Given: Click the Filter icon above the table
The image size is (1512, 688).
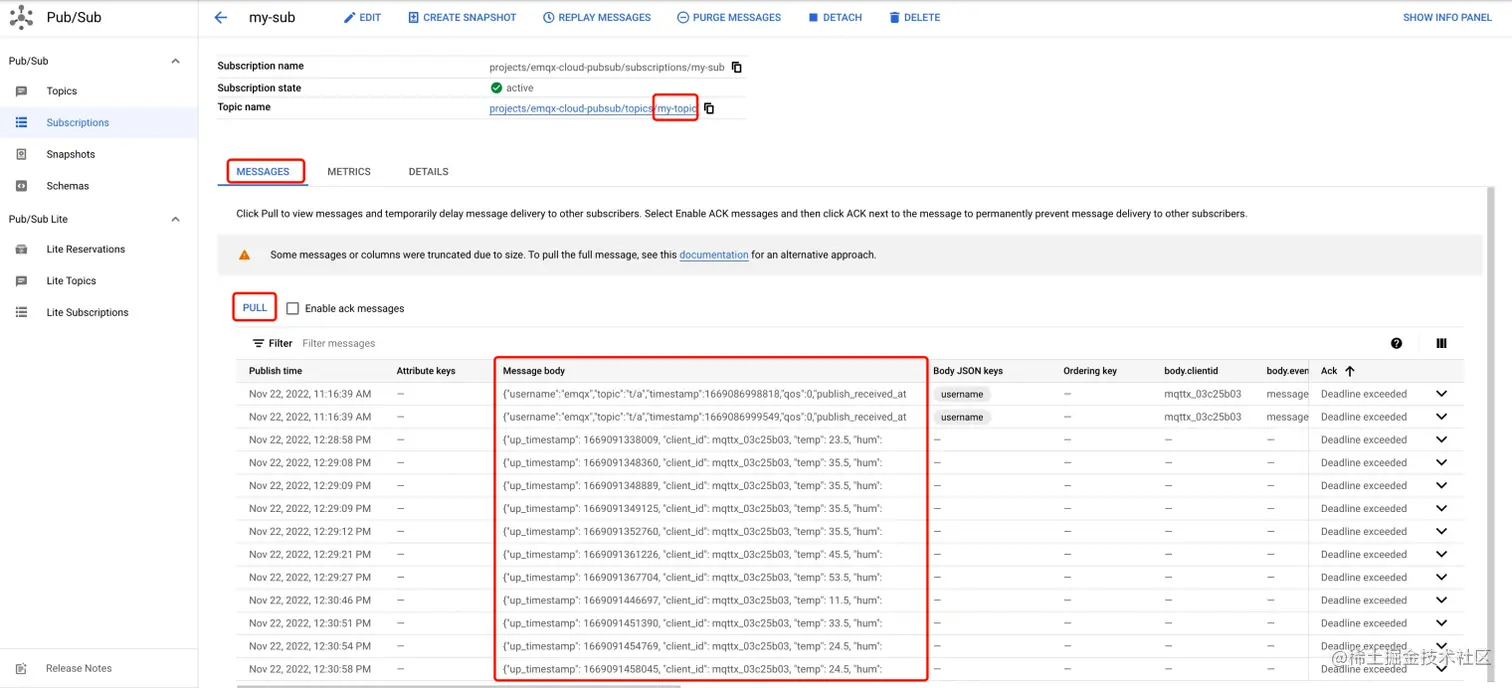Looking at the screenshot, I should point(258,343).
